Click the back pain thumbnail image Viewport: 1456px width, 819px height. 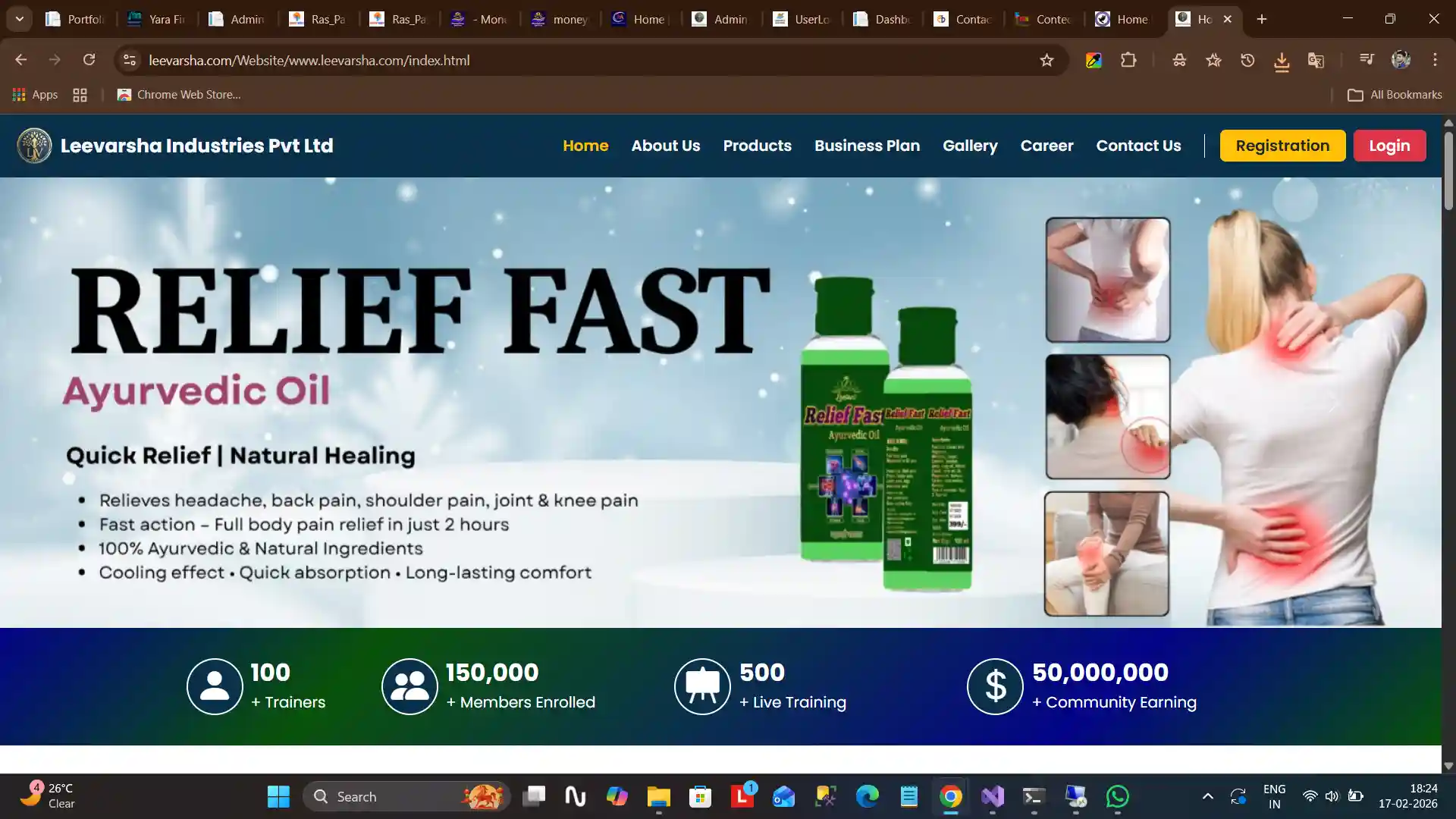point(1108,280)
